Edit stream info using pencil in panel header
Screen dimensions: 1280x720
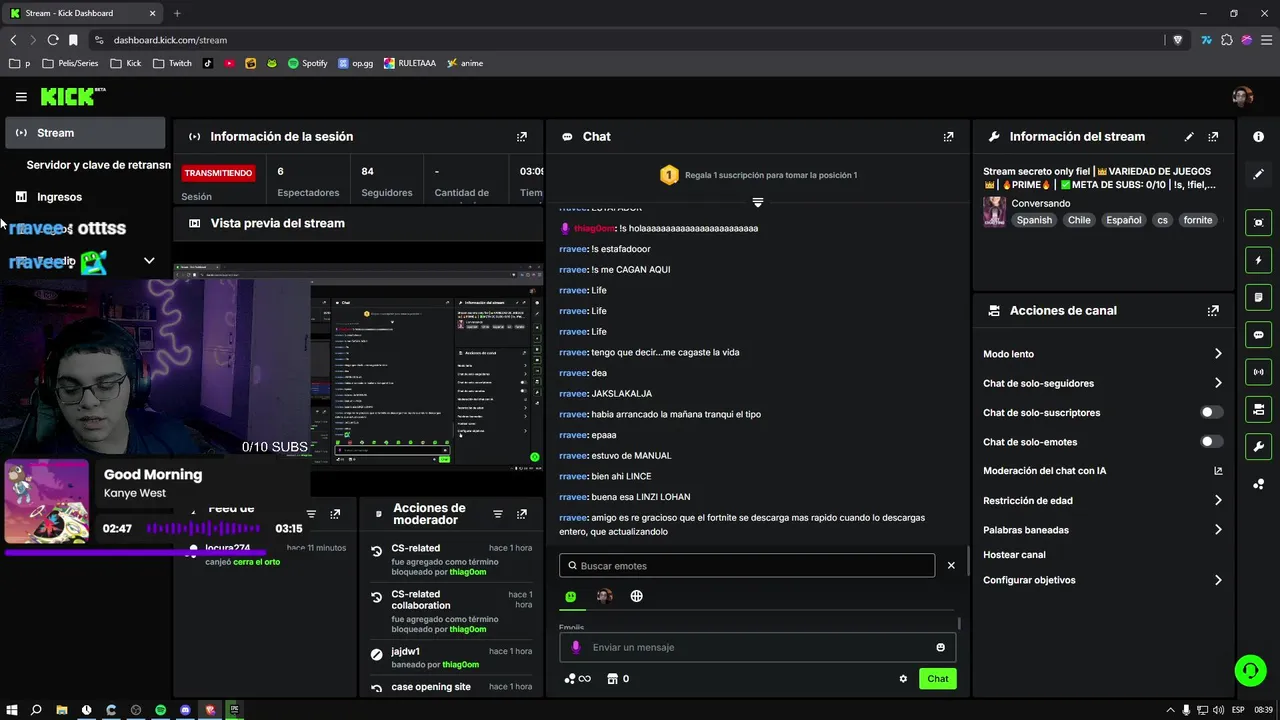point(1189,137)
